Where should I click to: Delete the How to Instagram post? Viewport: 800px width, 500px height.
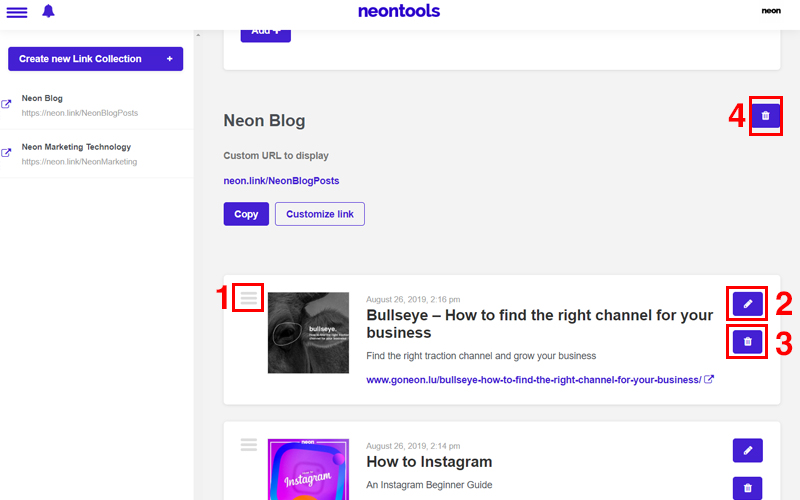click(747, 488)
